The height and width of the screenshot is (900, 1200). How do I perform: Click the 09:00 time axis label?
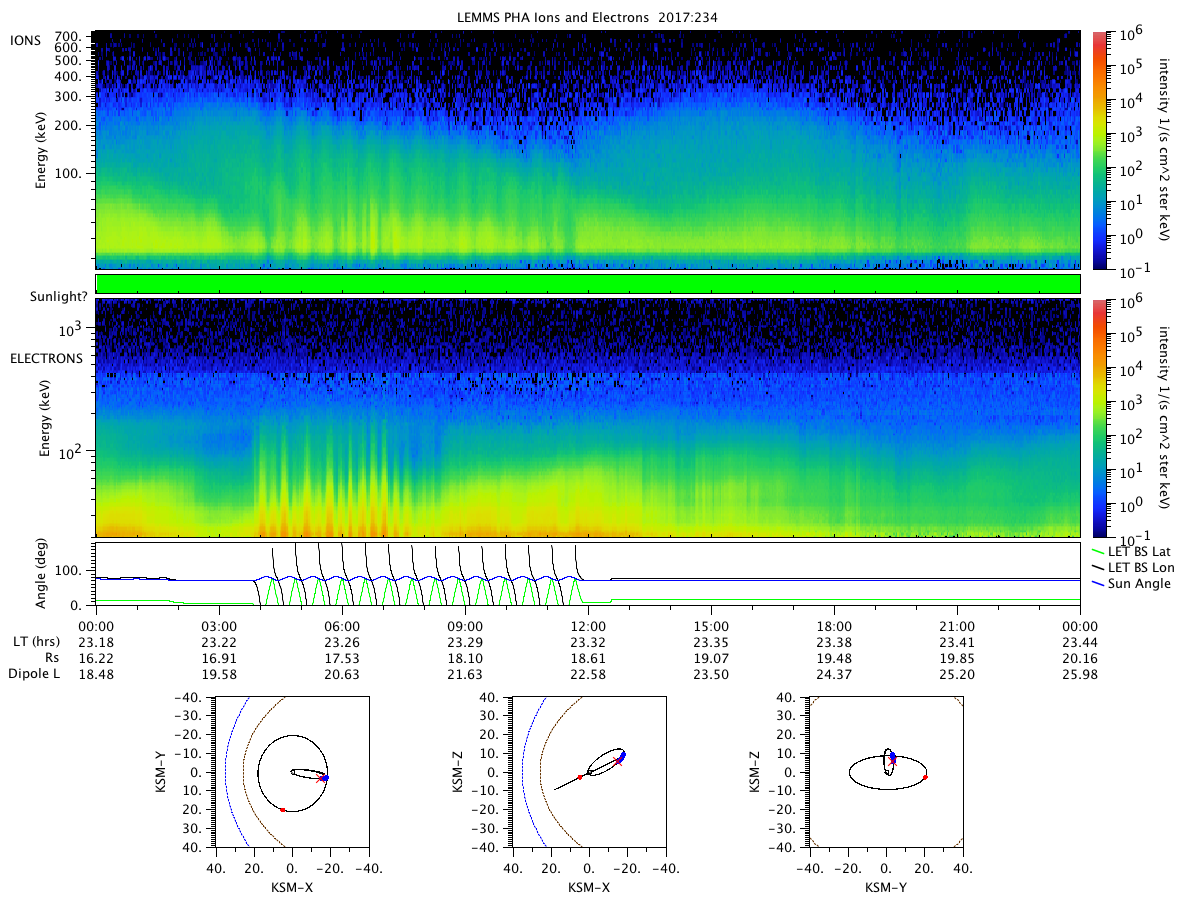coord(465,625)
